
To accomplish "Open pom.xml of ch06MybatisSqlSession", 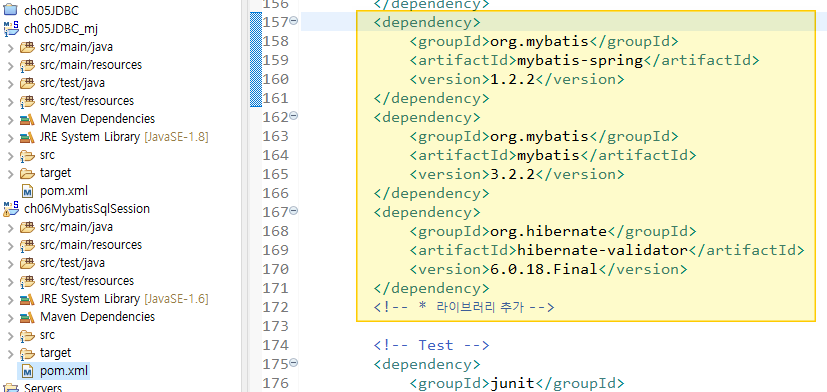I will click(x=64, y=371).
